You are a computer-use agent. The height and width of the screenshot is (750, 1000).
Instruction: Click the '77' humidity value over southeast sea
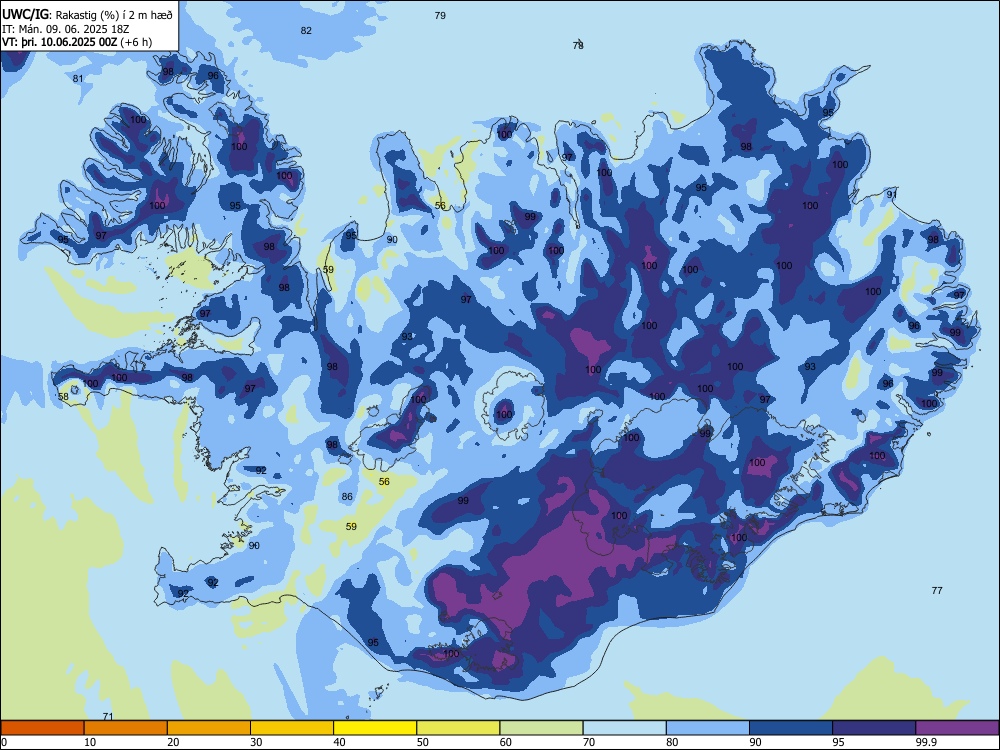click(937, 591)
